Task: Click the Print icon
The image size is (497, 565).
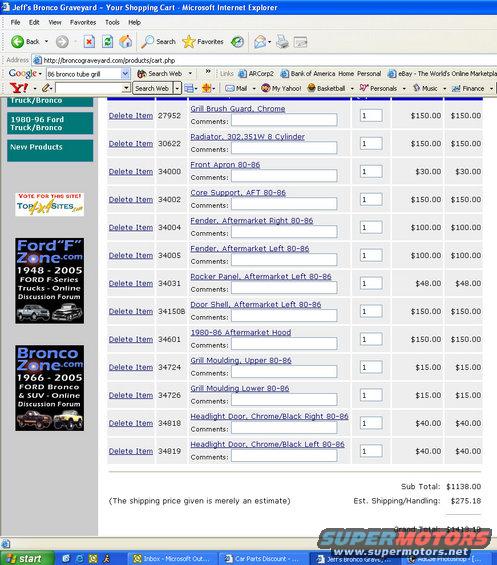Action: tap(282, 42)
